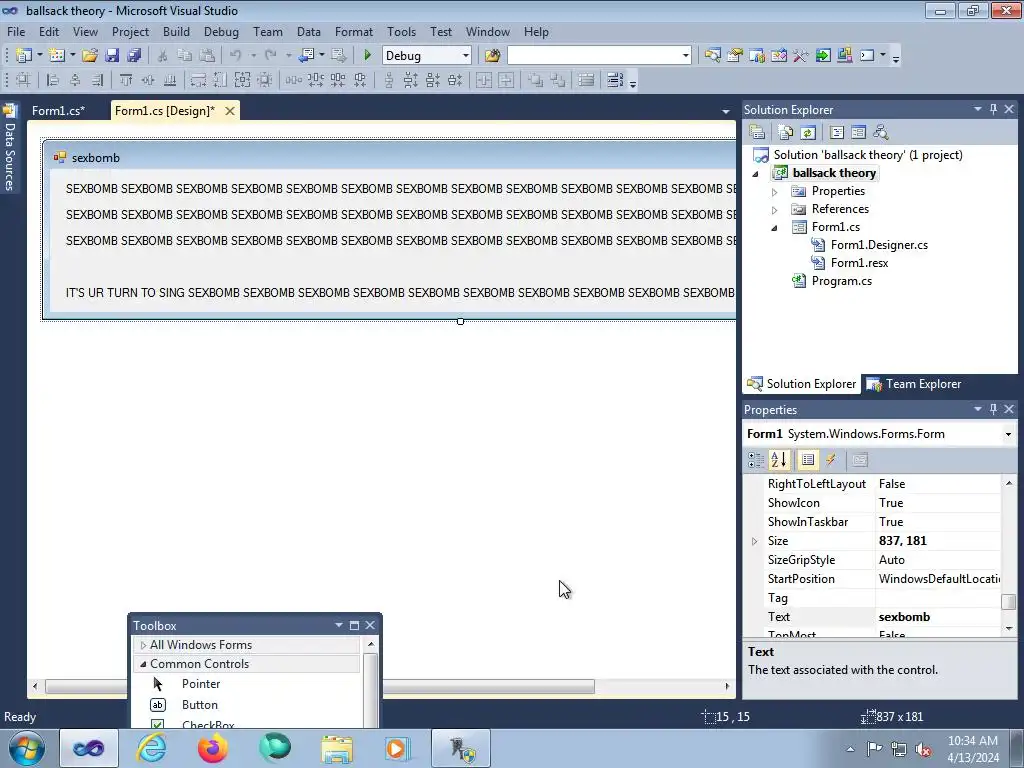The width and height of the screenshot is (1024, 768).
Task: Expand the References node in Solution Explorer
Action: 775,210
